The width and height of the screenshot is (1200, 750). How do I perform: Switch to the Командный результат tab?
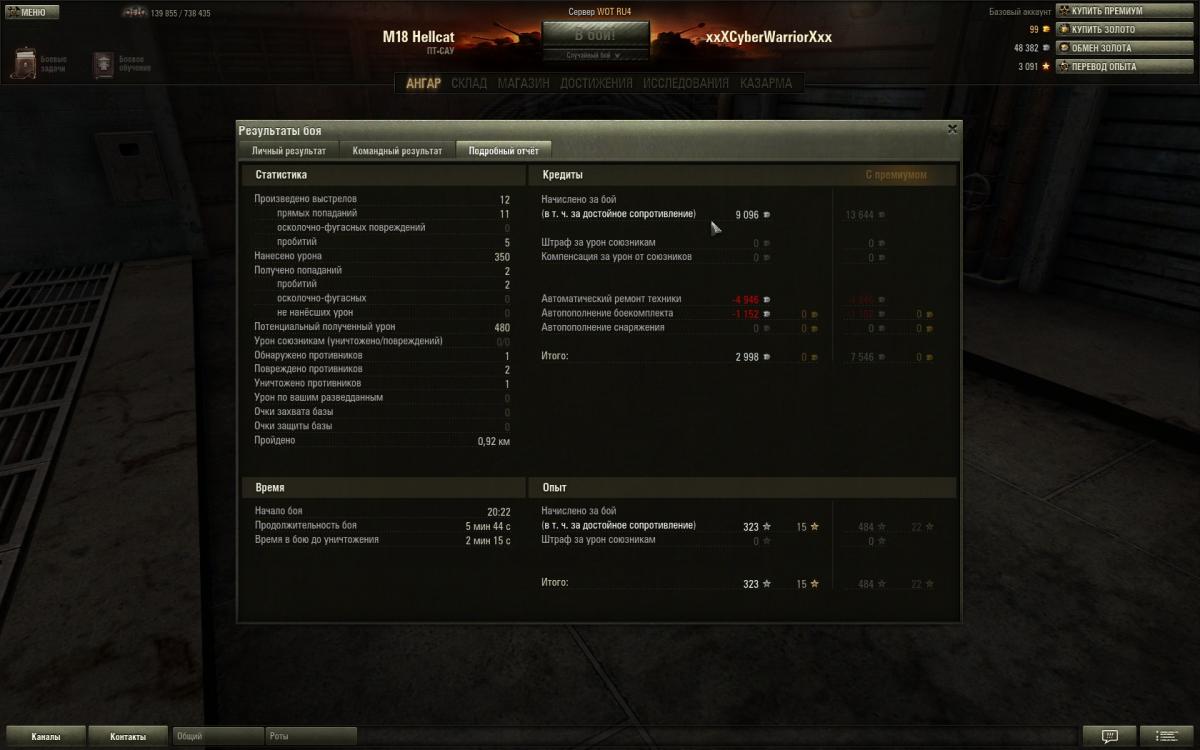[x=397, y=151]
